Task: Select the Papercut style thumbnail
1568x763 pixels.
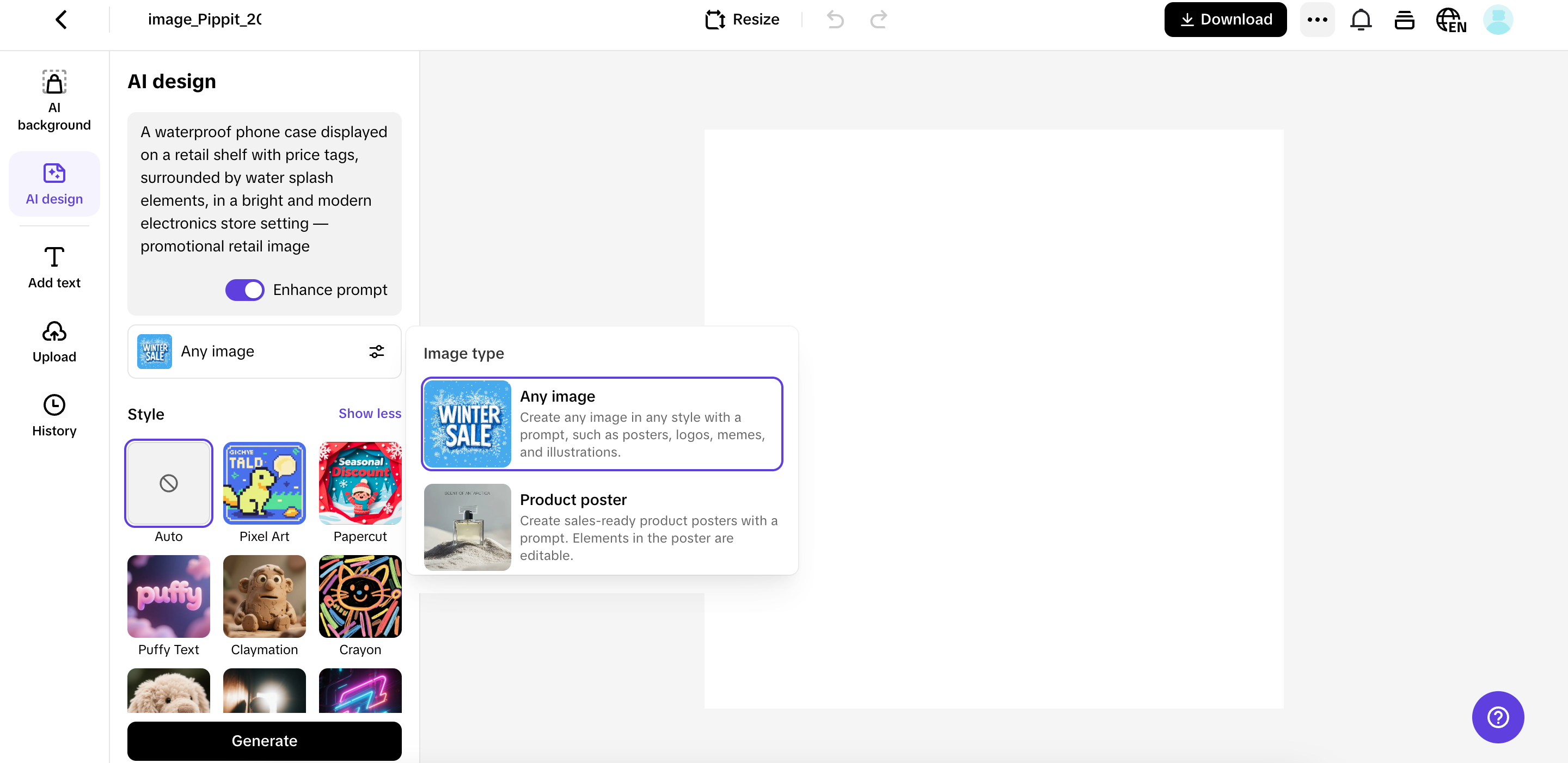Action: pyautogui.click(x=360, y=483)
